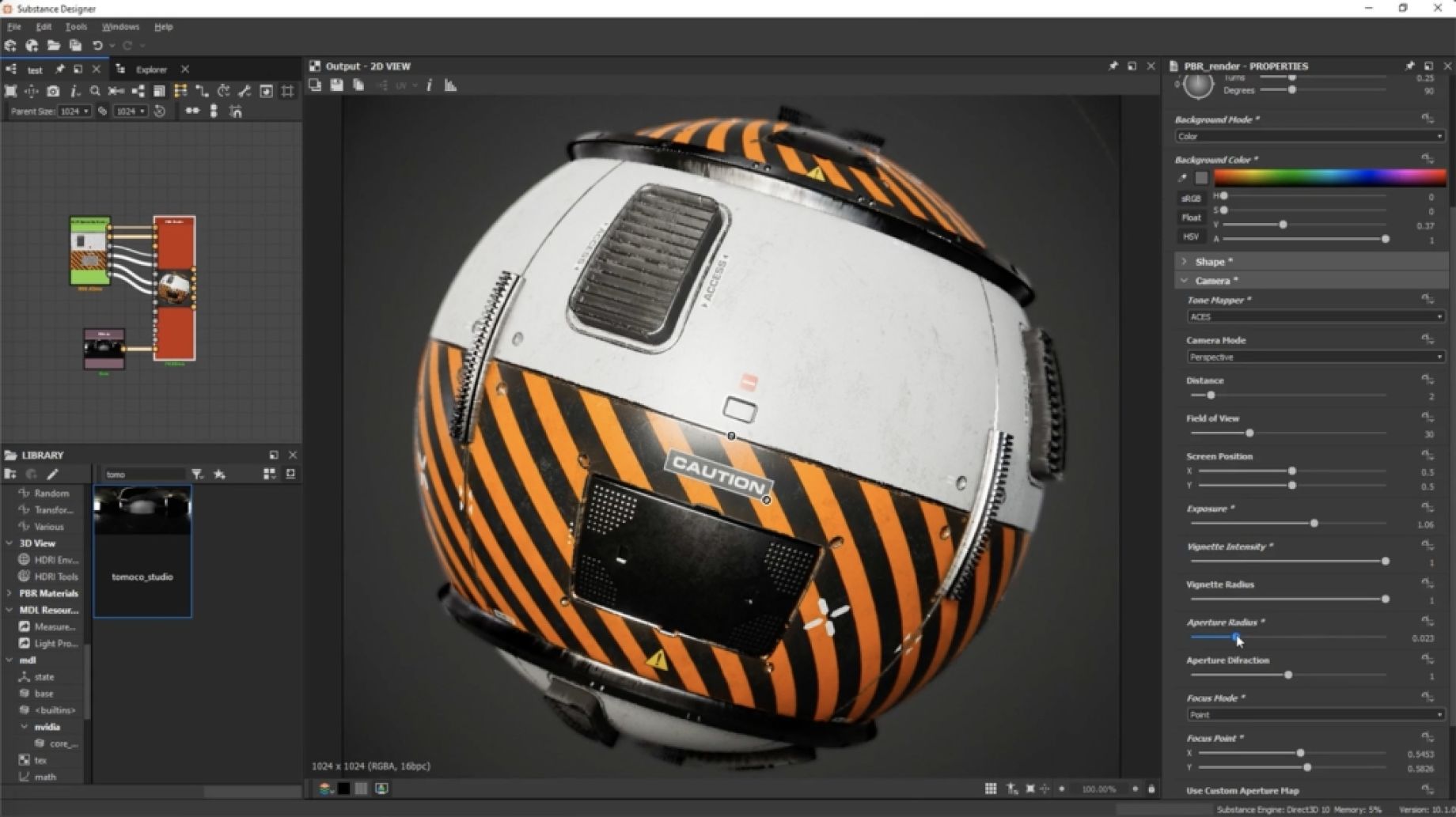
Task: Select the tomoco_studio thumbnail
Action: [x=142, y=551]
